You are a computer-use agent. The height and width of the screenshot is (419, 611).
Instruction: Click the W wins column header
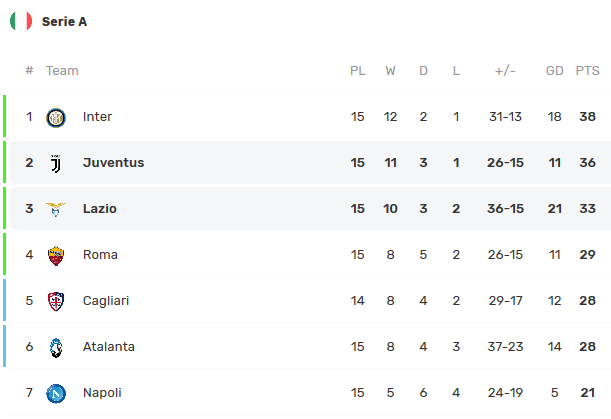click(390, 71)
